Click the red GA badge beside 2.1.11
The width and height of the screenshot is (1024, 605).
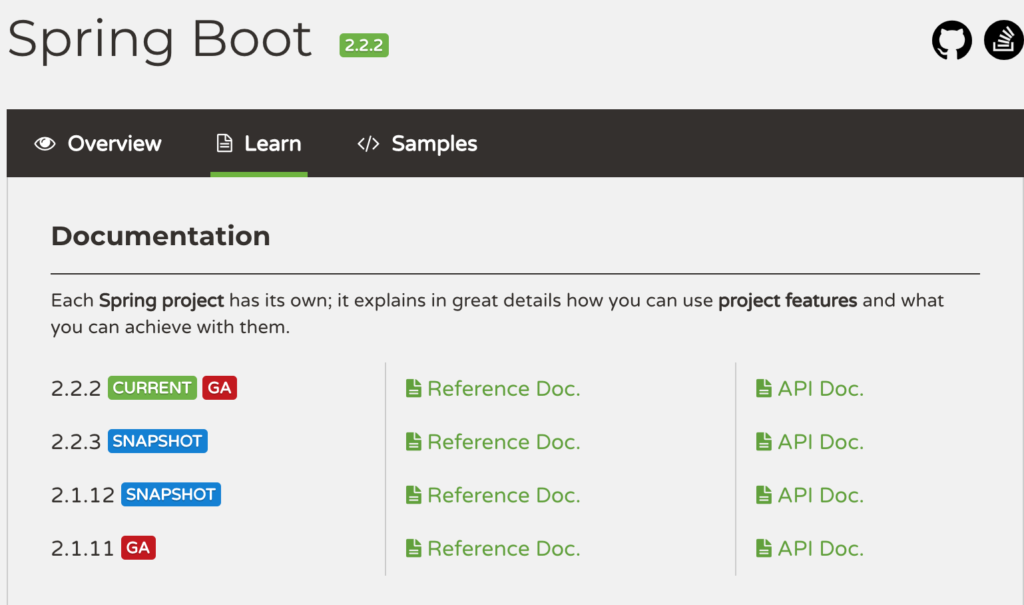pyautogui.click(x=138, y=548)
